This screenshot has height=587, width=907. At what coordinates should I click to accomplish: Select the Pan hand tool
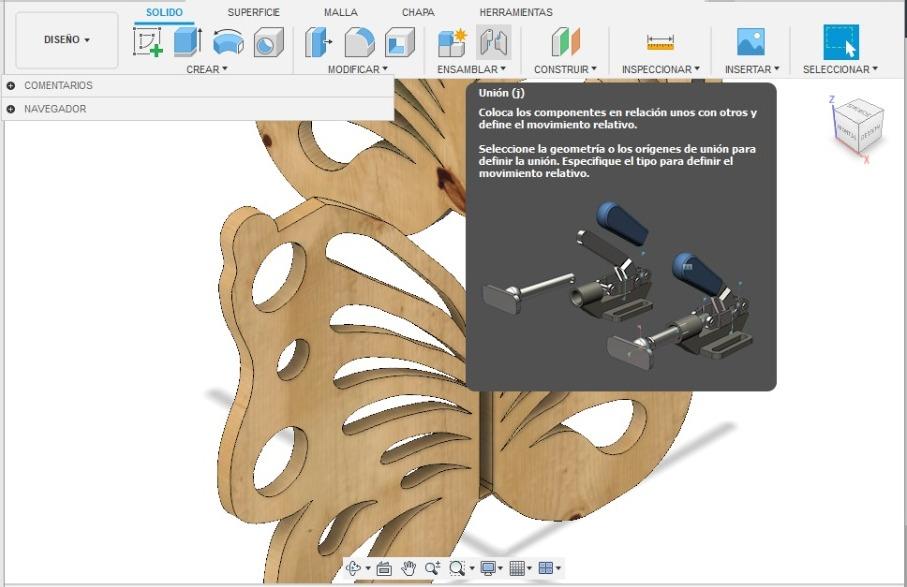(408, 568)
